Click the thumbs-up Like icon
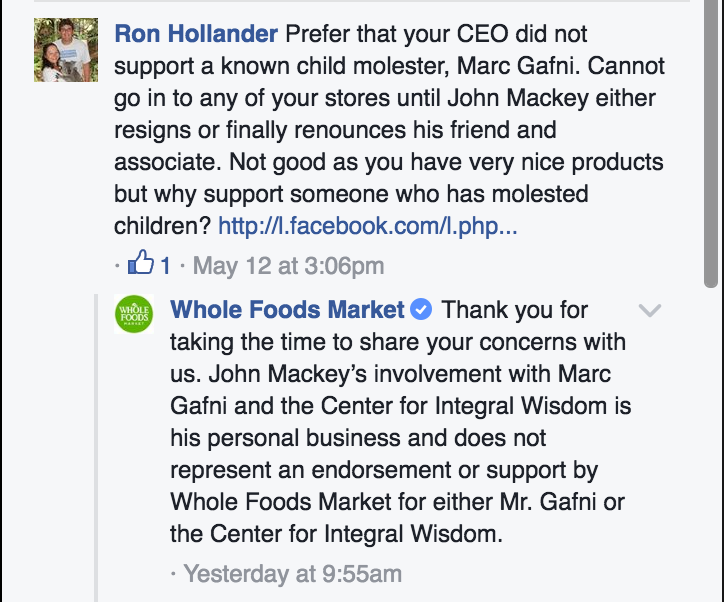The height and width of the screenshot is (602, 724). pyautogui.click(x=141, y=265)
